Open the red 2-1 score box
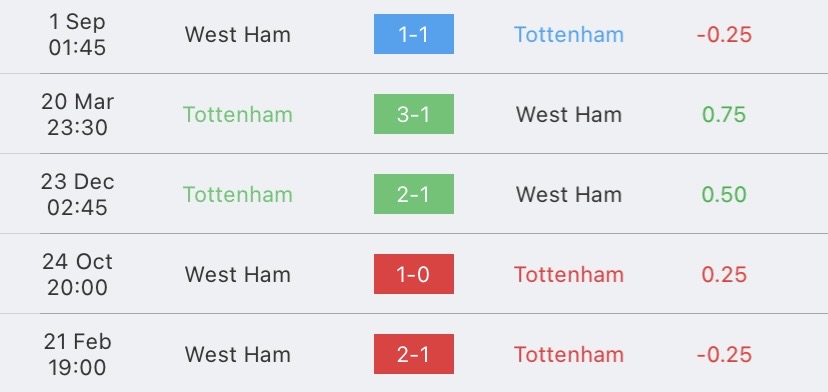The height and width of the screenshot is (392, 828). (413, 354)
